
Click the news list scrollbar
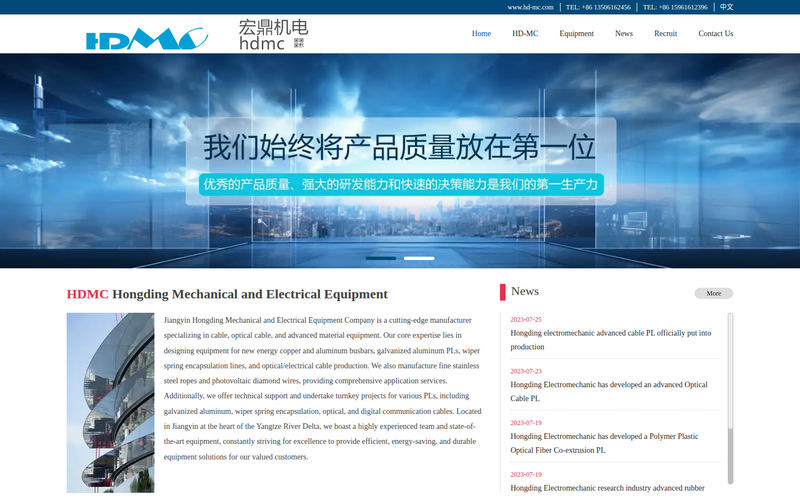click(730, 398)
